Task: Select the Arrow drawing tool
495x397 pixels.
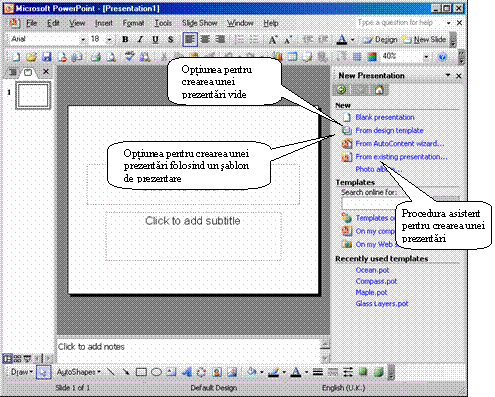Action: tap(126, 372)
